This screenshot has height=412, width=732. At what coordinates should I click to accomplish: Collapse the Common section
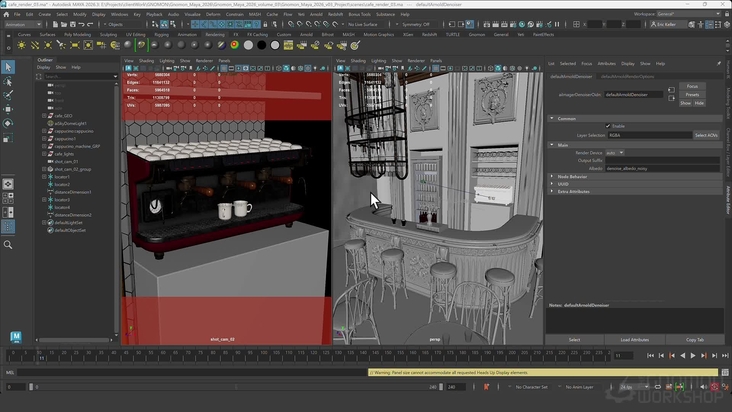point(552,119)
